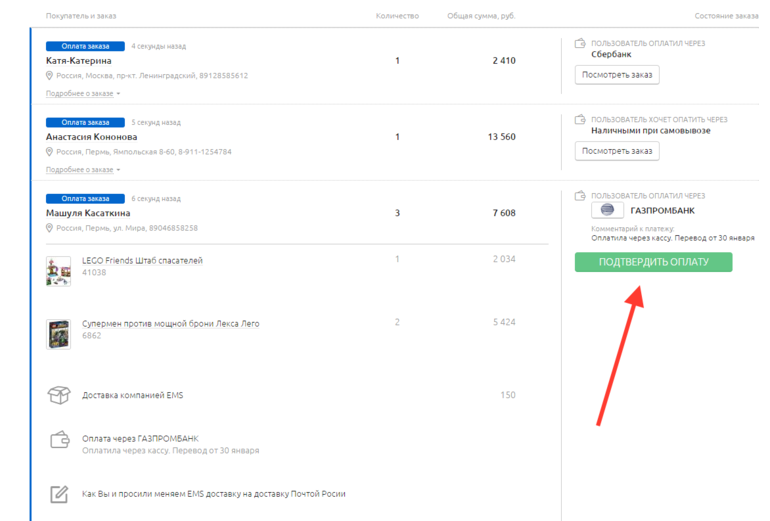Click the EMS delivery box icon
Image resolution: width=770 pixels, height=521 pixels.
point(59,395)
